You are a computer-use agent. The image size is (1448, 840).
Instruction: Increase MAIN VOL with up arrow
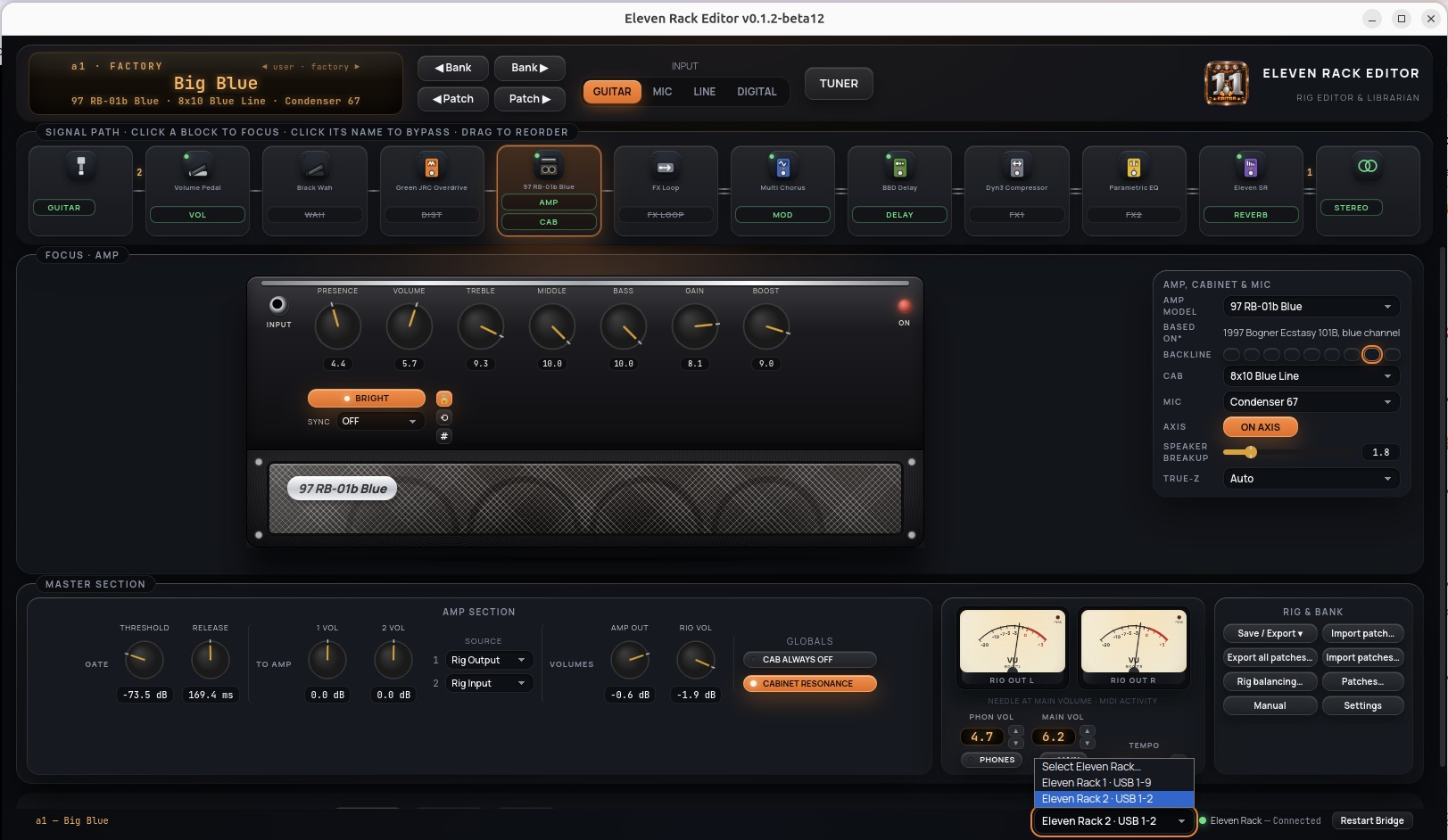coord(1087,731)
